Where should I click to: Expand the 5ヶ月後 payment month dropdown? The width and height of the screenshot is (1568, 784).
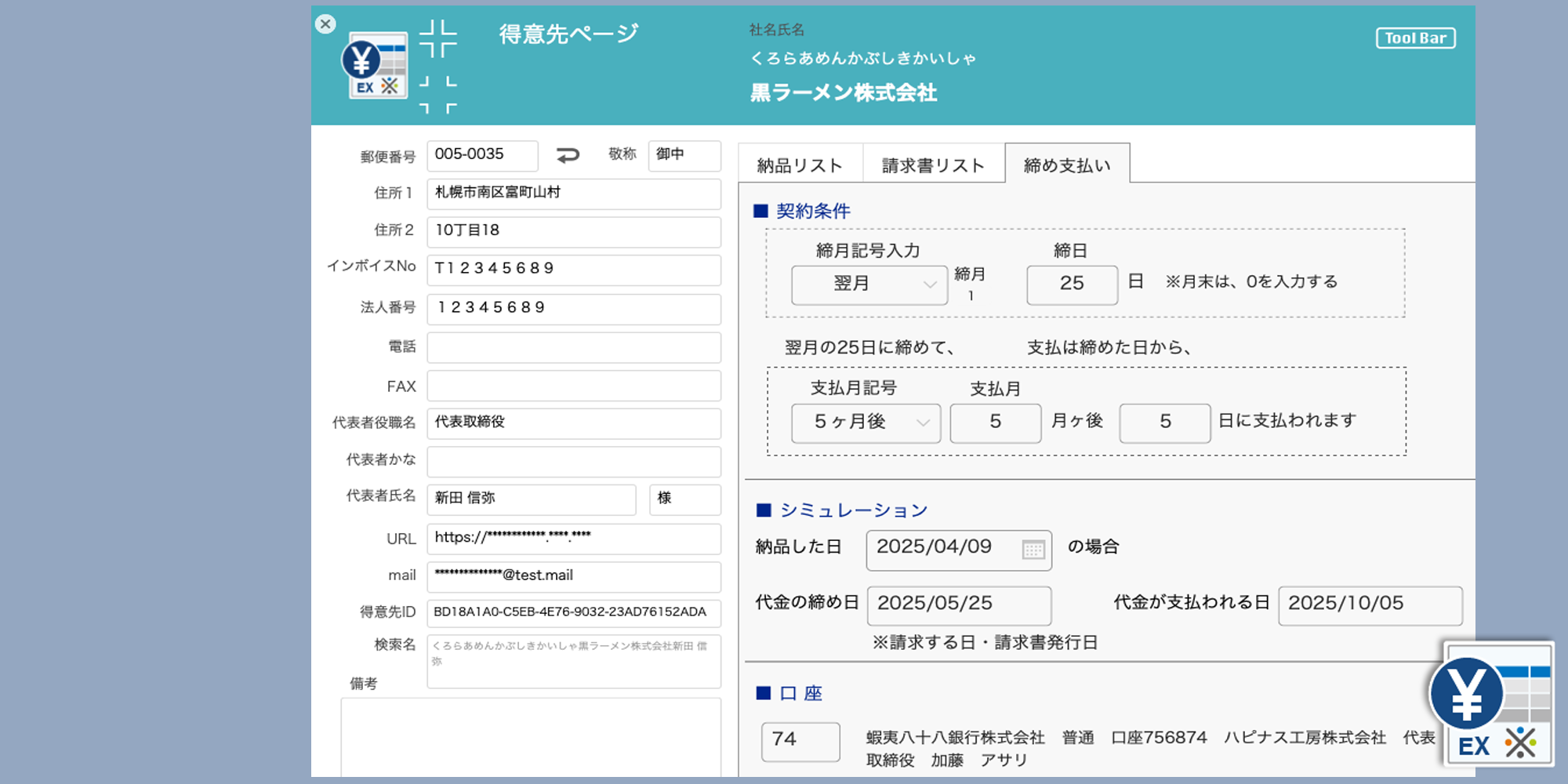click(866, 423)
